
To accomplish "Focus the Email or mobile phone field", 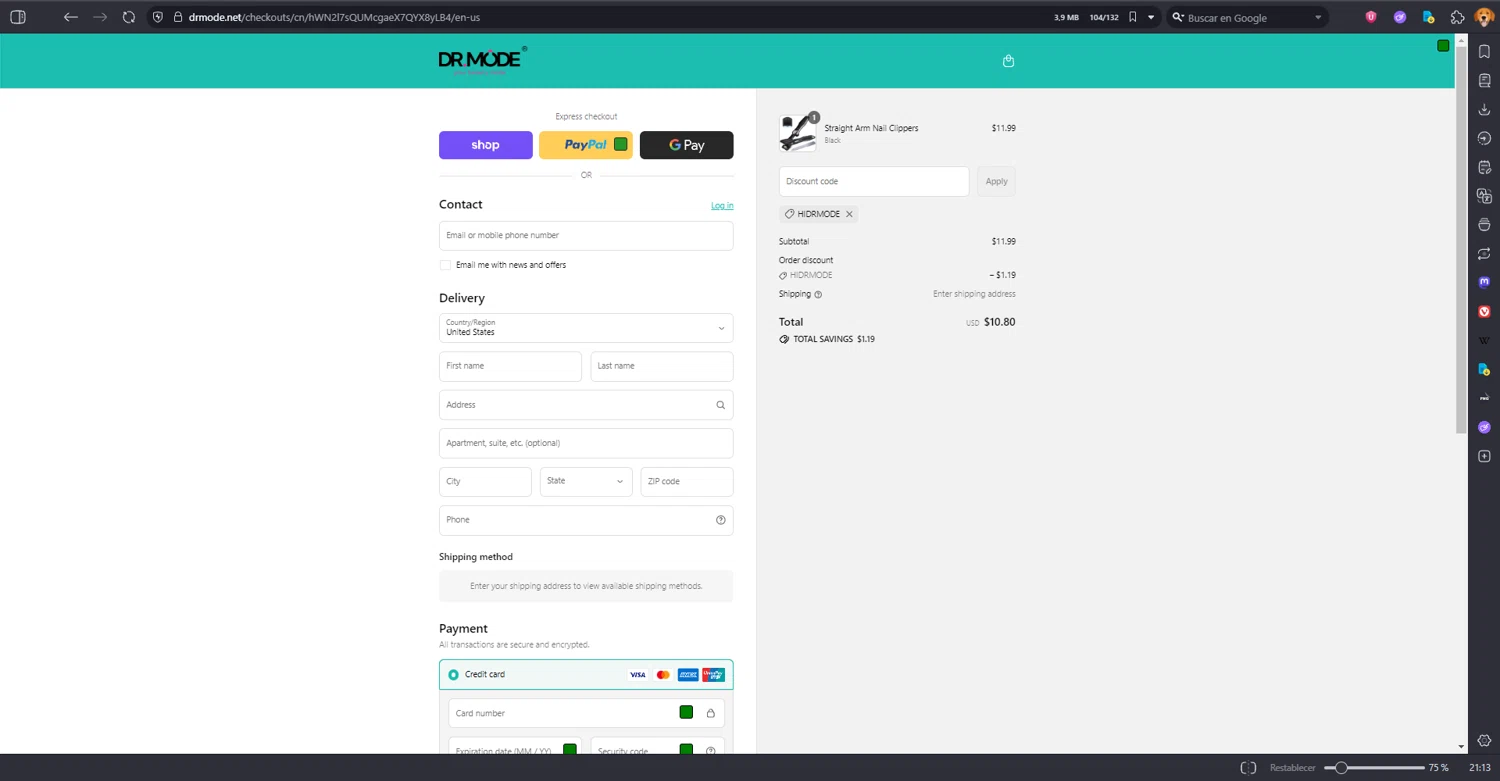I will (586, 236).
